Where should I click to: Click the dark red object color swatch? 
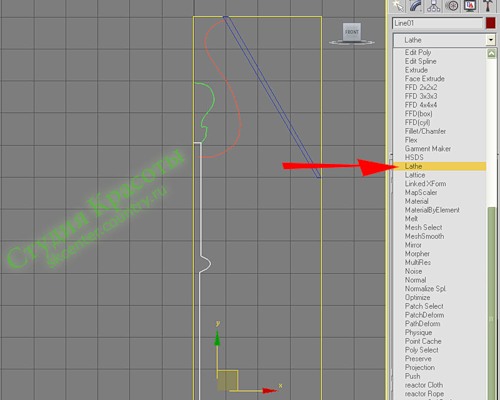pos(490,23)
